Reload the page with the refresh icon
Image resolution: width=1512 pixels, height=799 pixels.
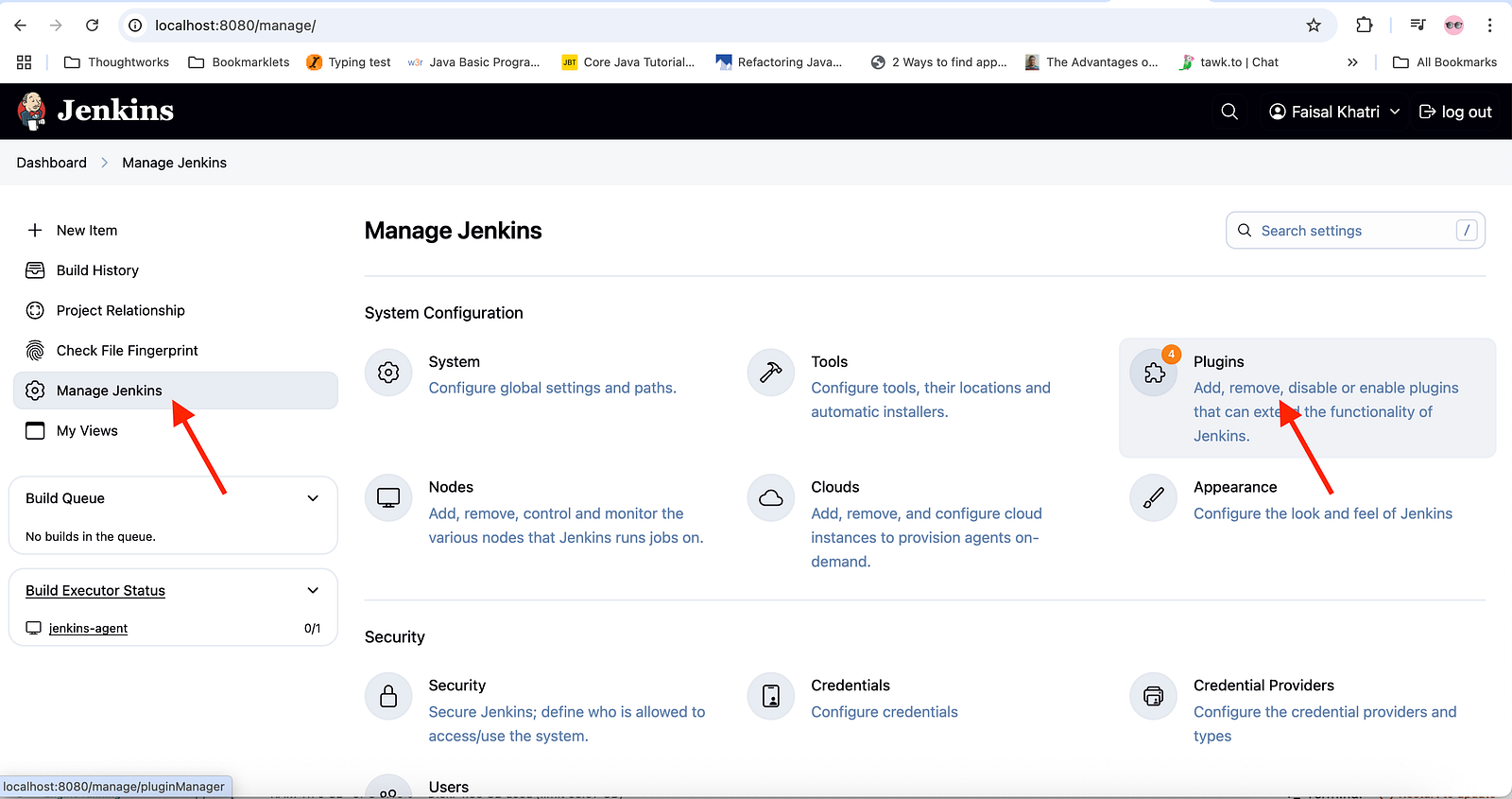[93, 26]
